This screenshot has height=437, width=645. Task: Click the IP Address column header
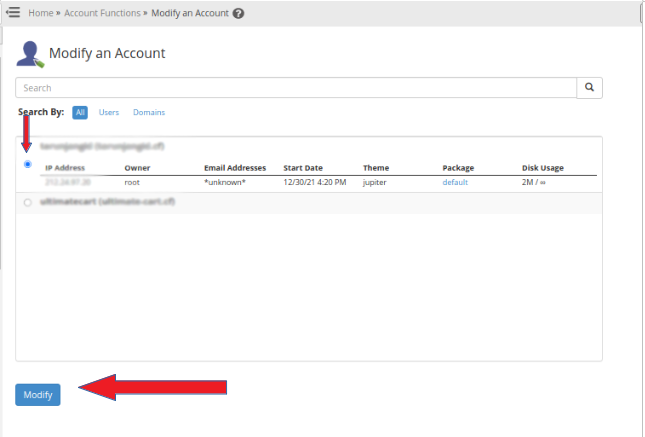(65, 168)
